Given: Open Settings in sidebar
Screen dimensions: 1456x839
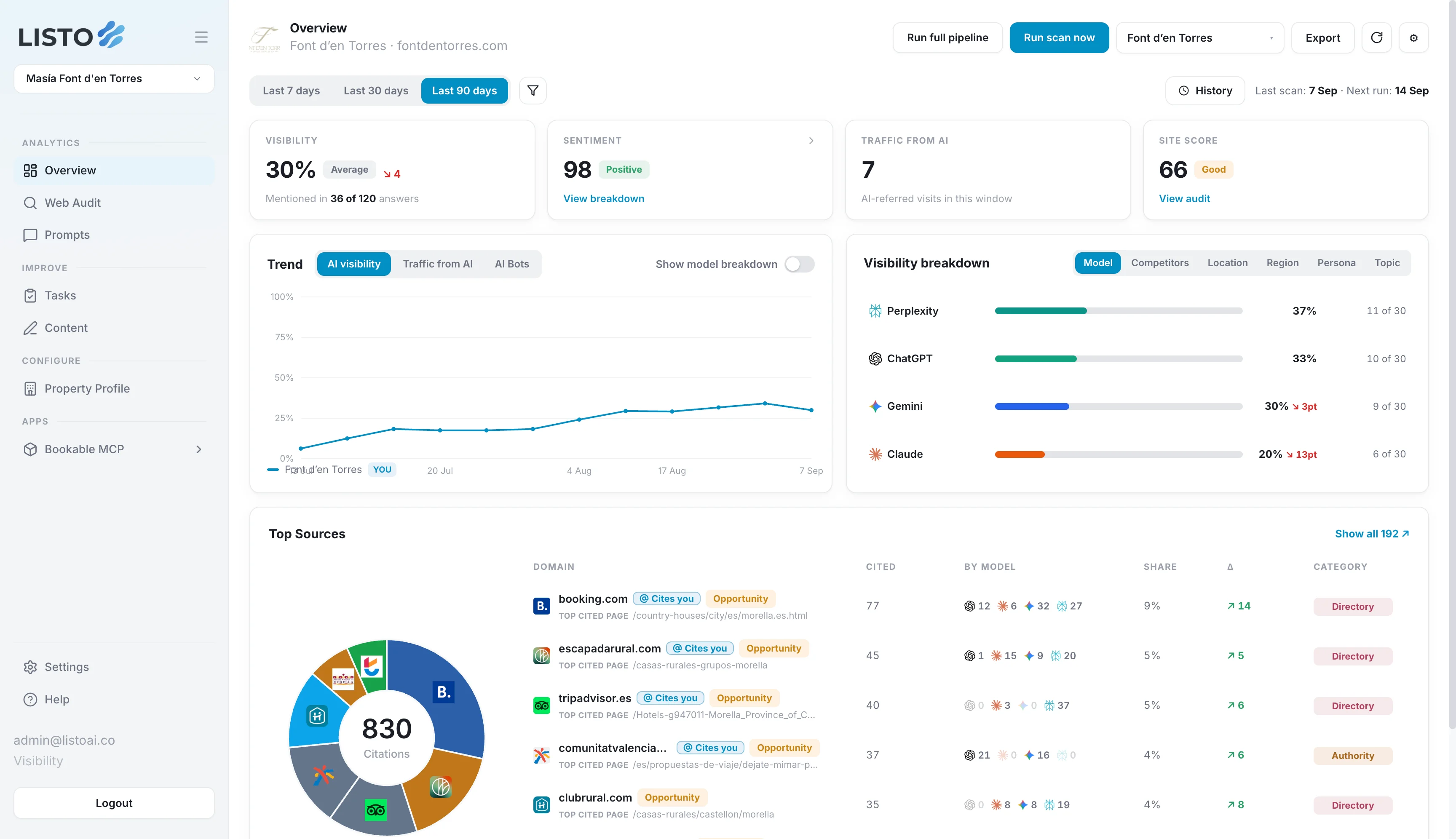Looking at the screenshot, I should click(x=114, y=667).
